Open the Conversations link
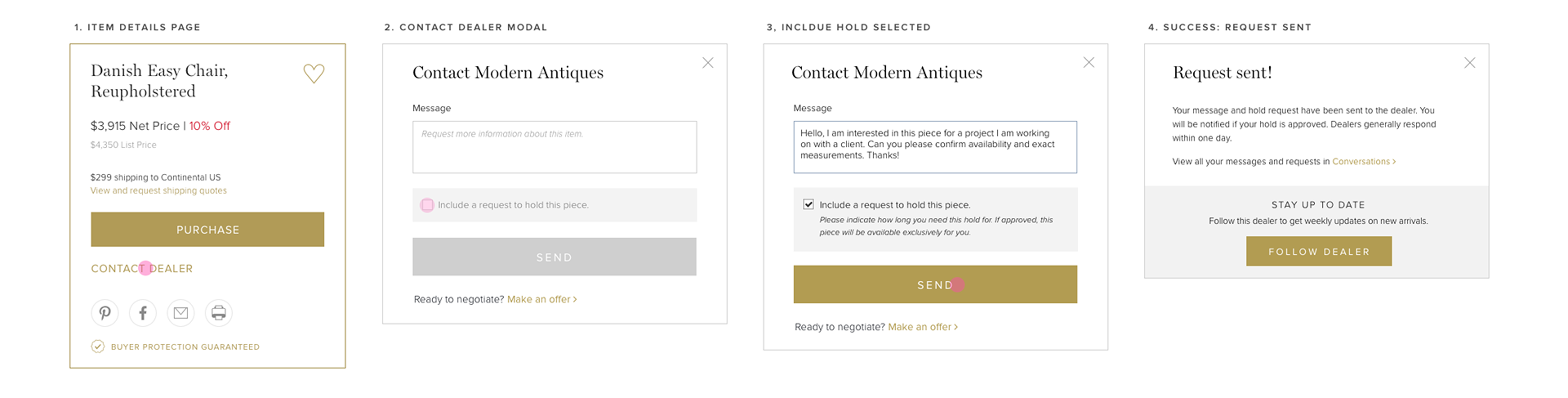 1364,162
